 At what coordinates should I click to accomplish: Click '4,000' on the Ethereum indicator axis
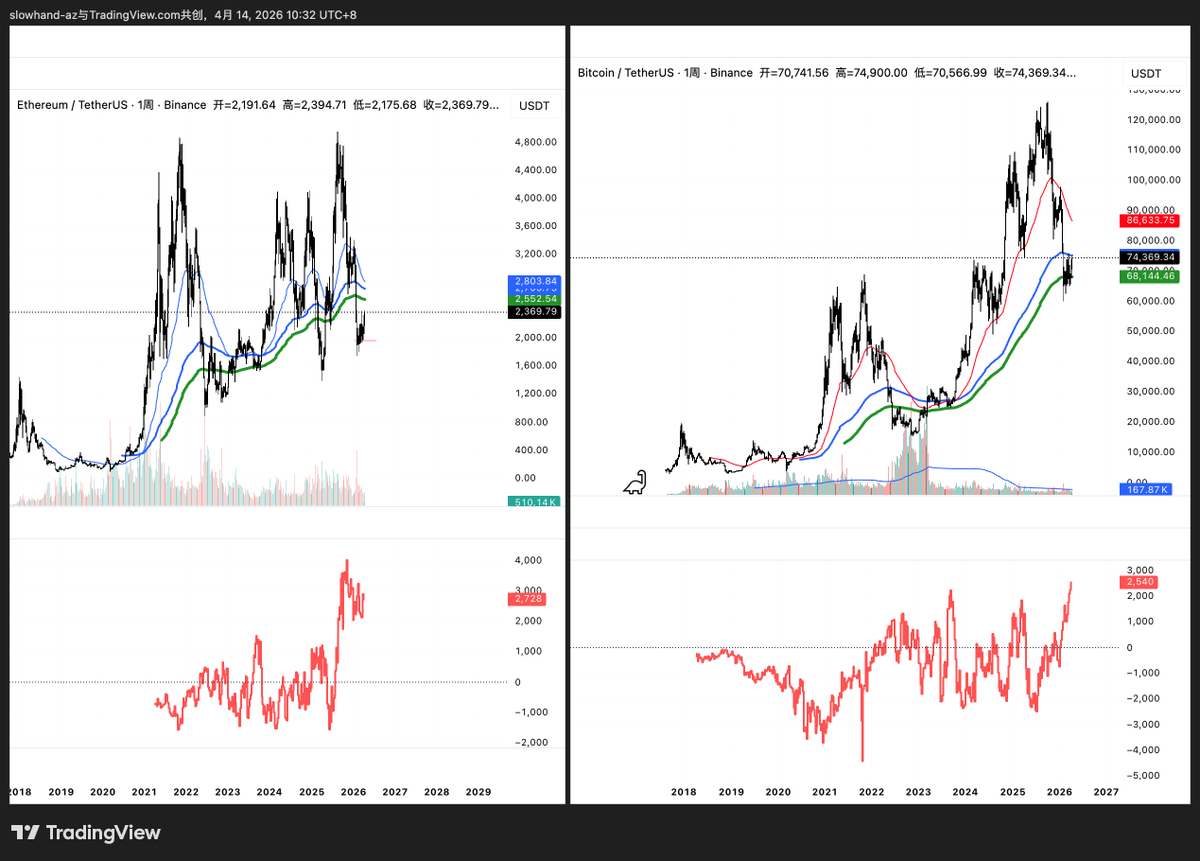point(527,560)
